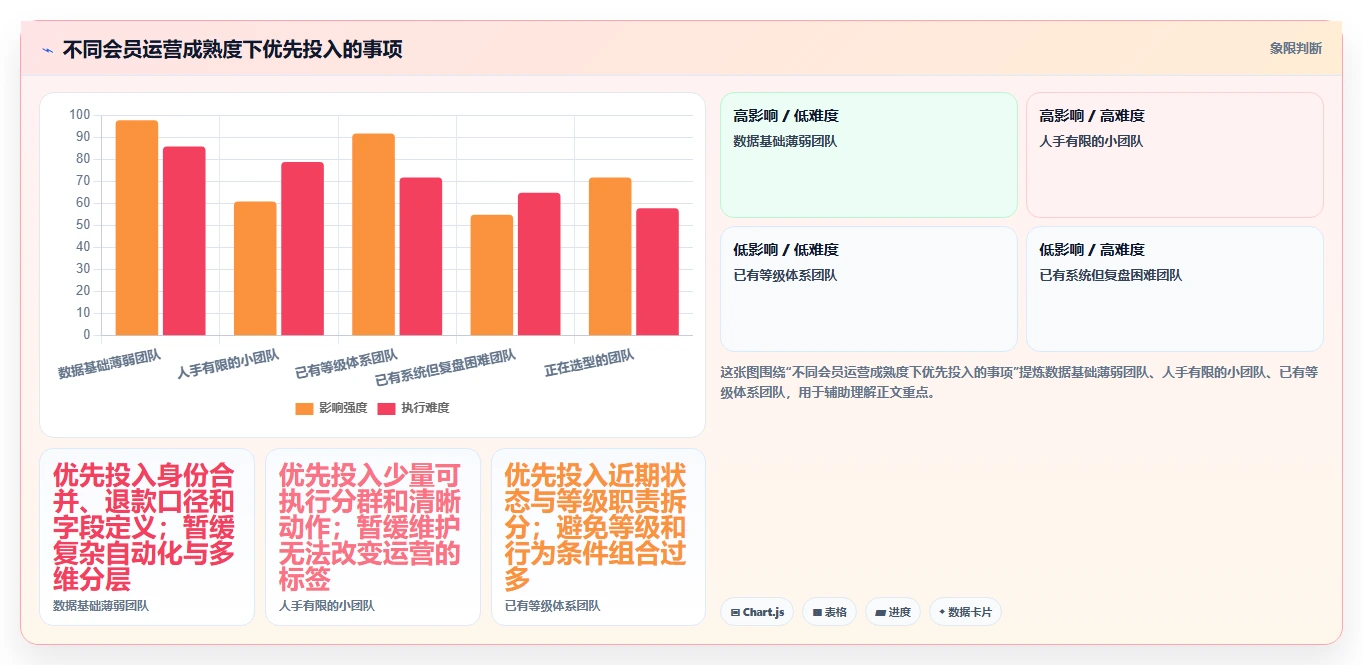The width and height of the screenshot is (1363, 665).
Task: Click axis label 已有等级体系团队 under the chart
Action: coord(346,365)
